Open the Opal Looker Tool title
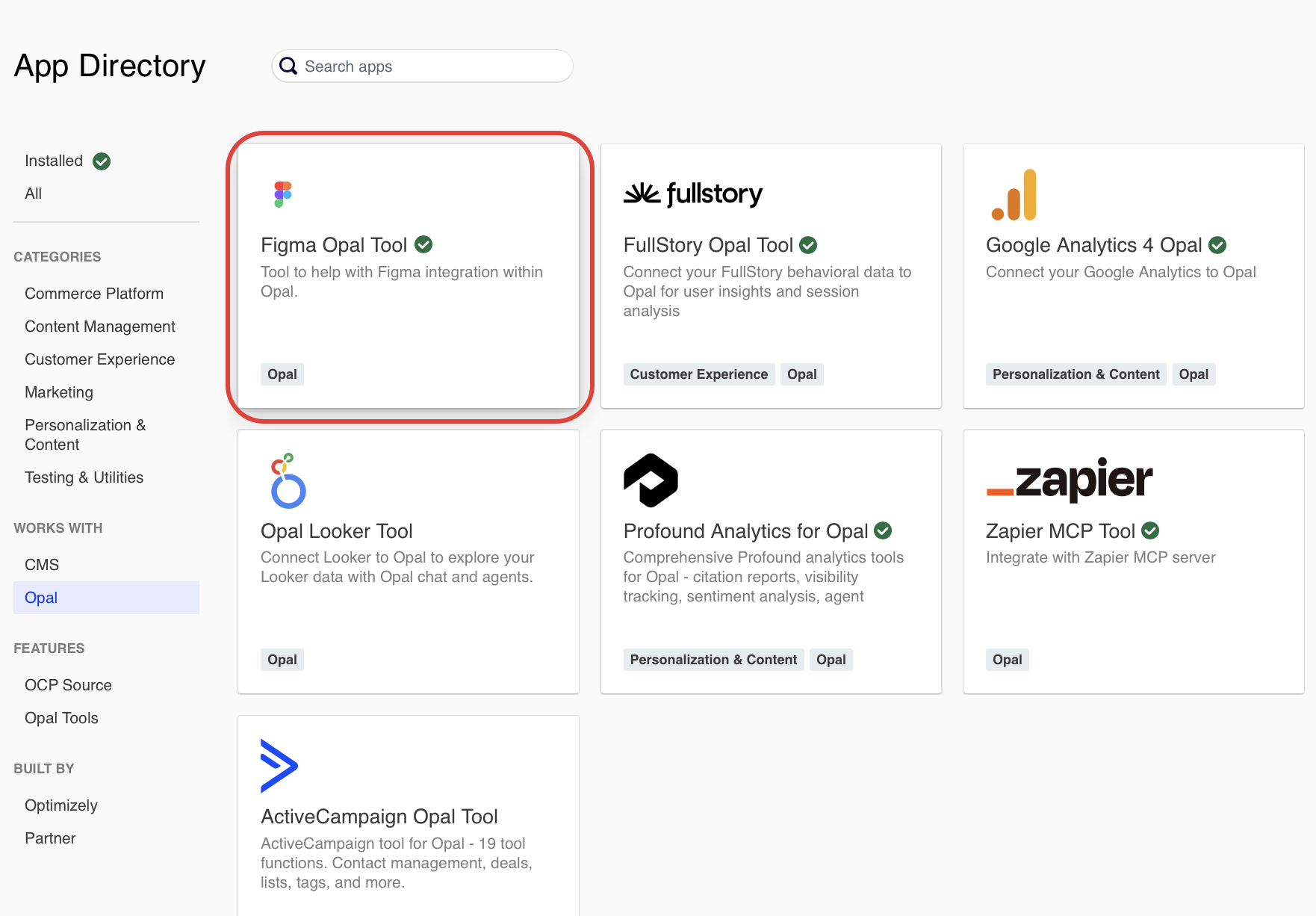 click(337, 531)
